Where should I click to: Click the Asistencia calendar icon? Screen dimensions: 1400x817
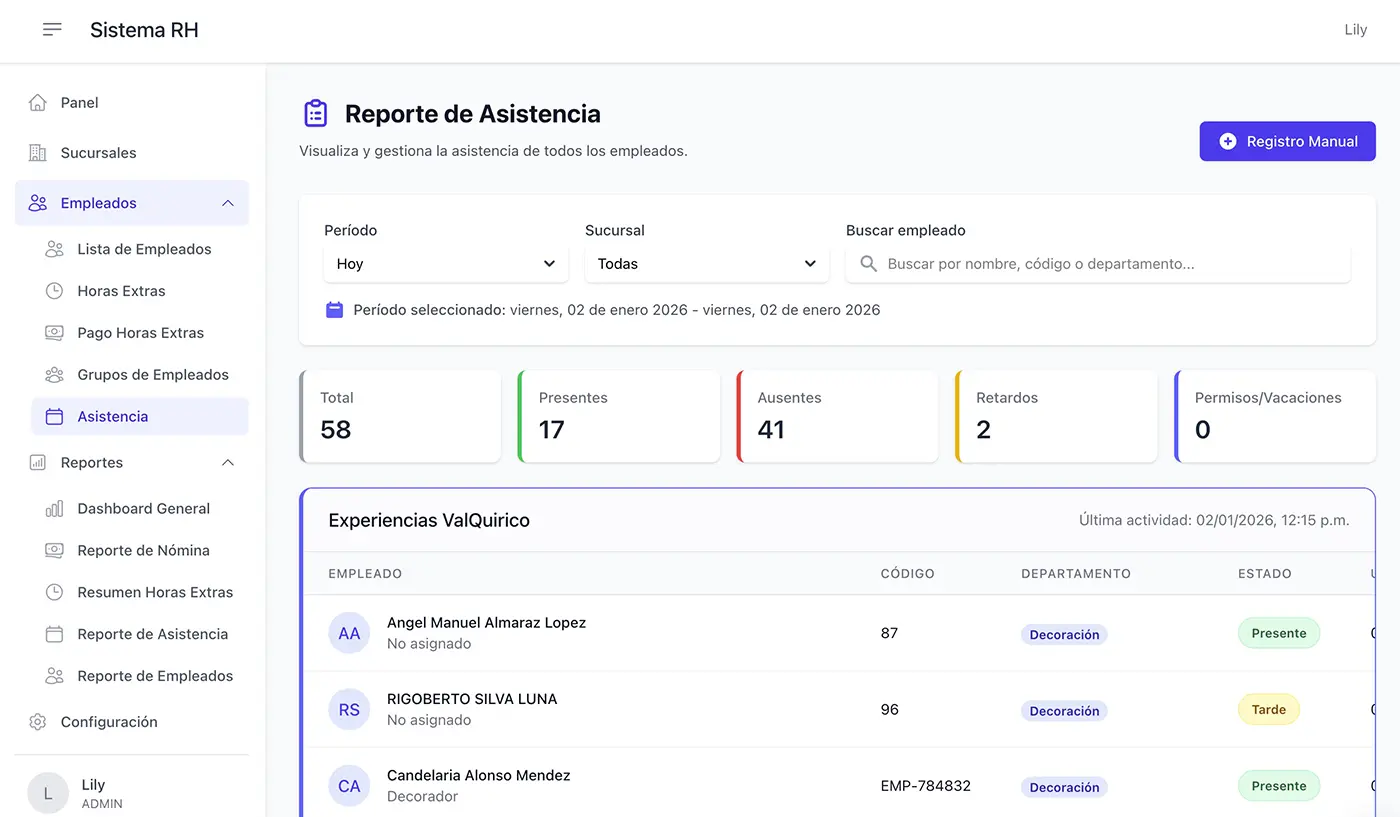pyautogui.click(x=58, y=416)
